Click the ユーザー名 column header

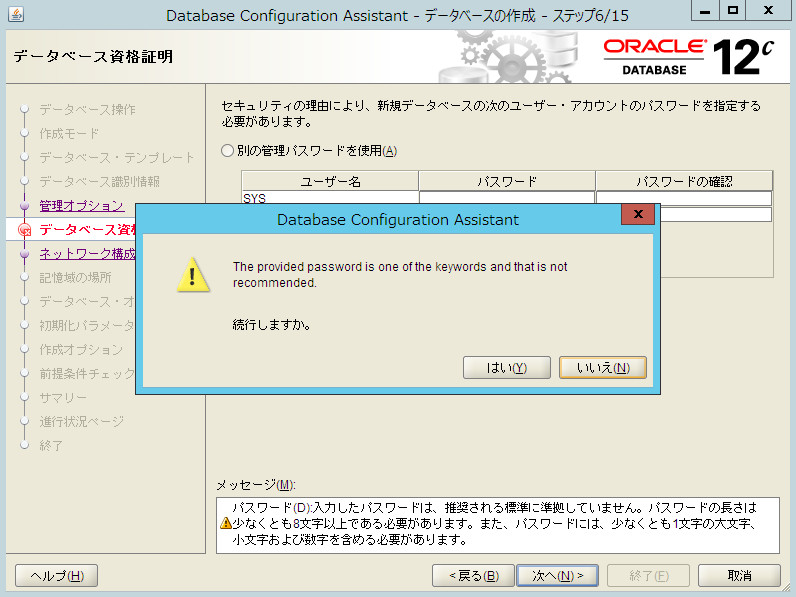[x=330, y=181]
